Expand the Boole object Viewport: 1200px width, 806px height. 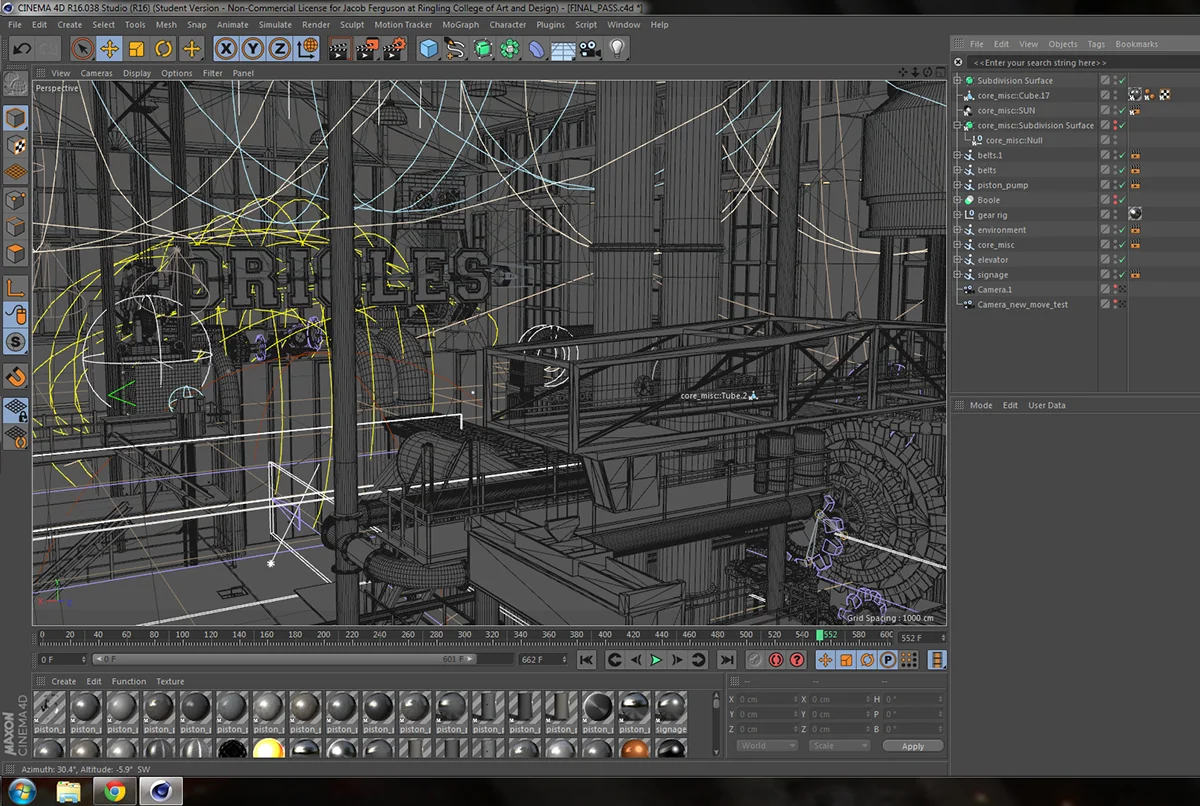point(957,200)
